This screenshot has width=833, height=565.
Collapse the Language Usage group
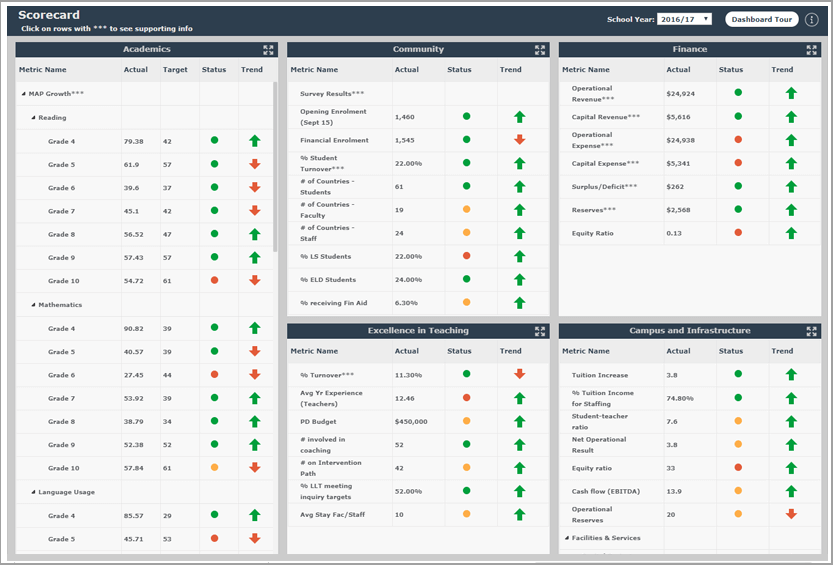click(x=33, y=492)
